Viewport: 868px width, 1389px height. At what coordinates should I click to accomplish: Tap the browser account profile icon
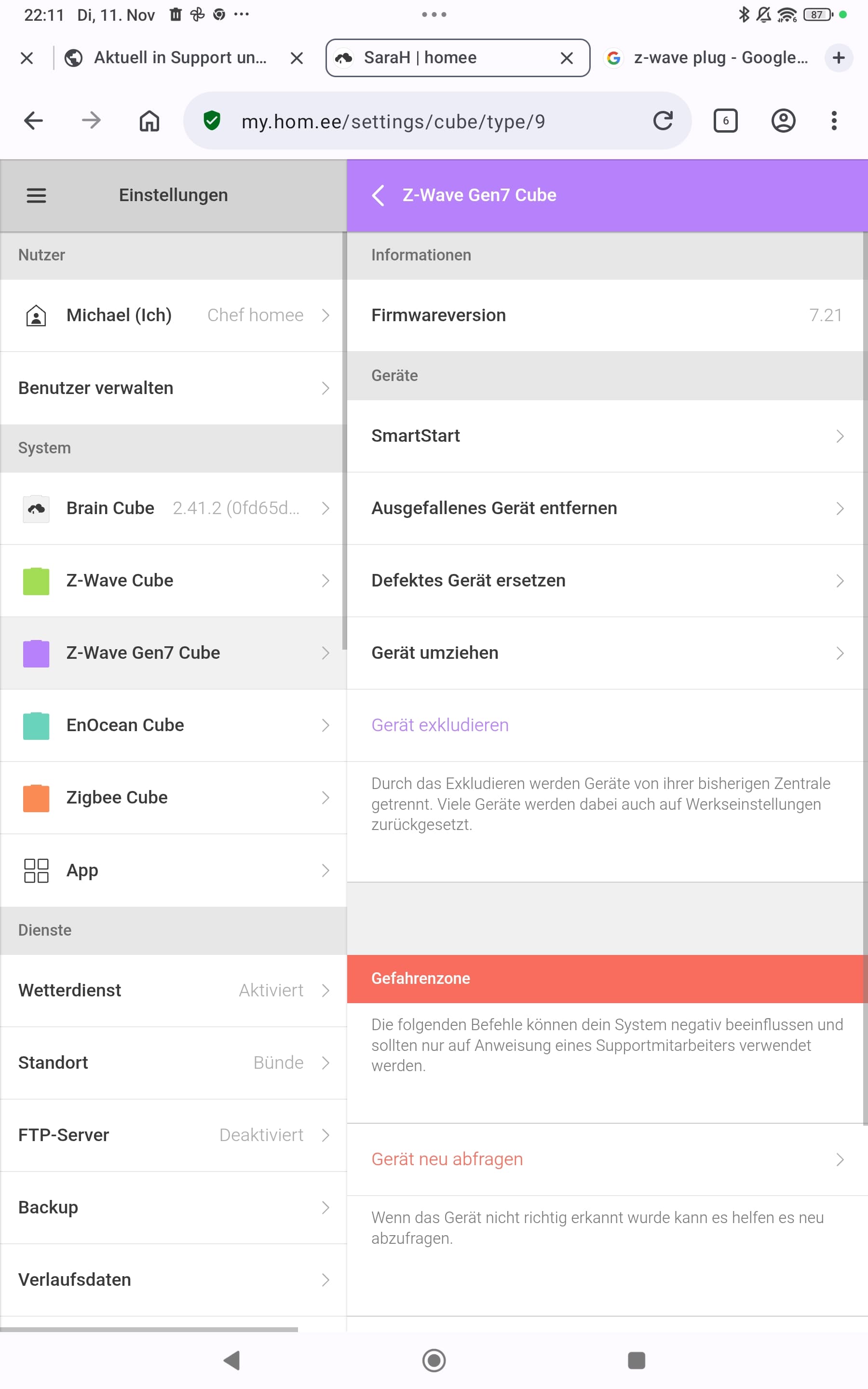pyautogui.click(x=783, y=121)
